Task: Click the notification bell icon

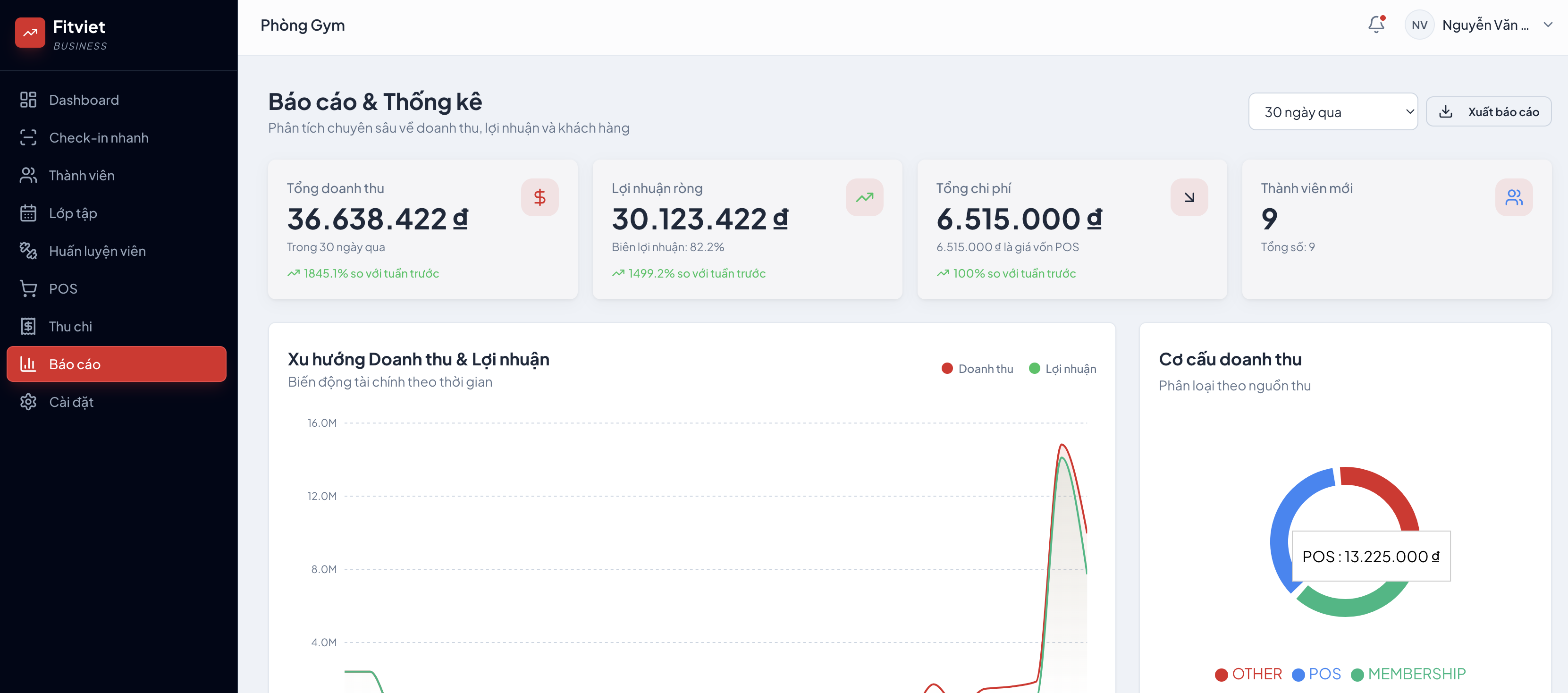Action: [1375, 25]
